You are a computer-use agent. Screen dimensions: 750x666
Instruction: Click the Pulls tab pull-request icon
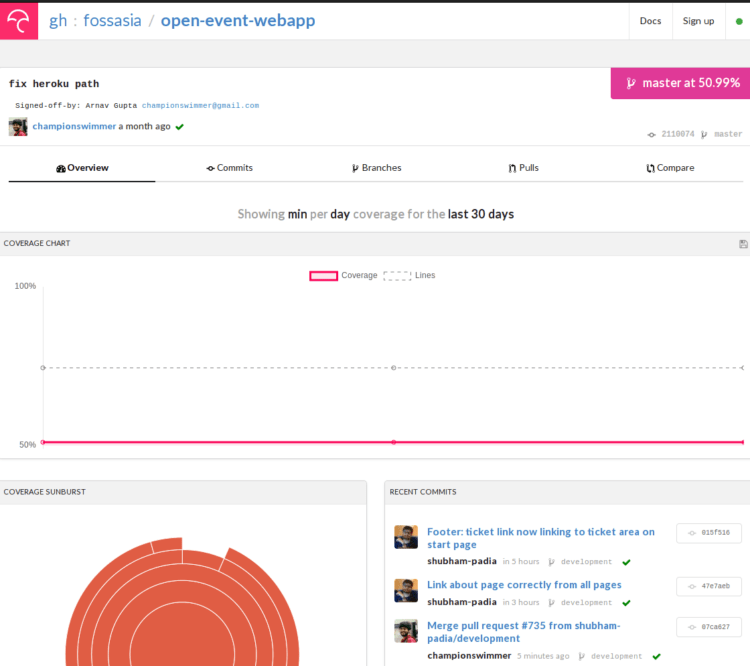(512, 168)
